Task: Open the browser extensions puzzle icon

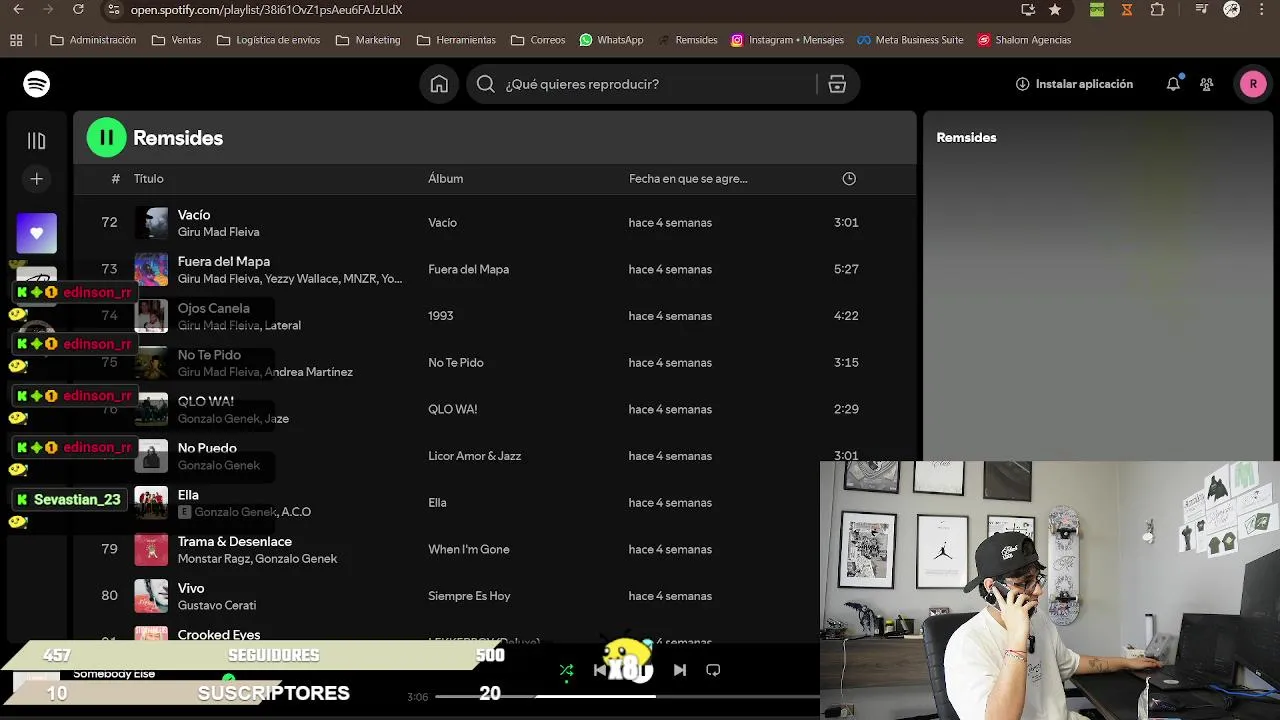Action: point(1157,10)
